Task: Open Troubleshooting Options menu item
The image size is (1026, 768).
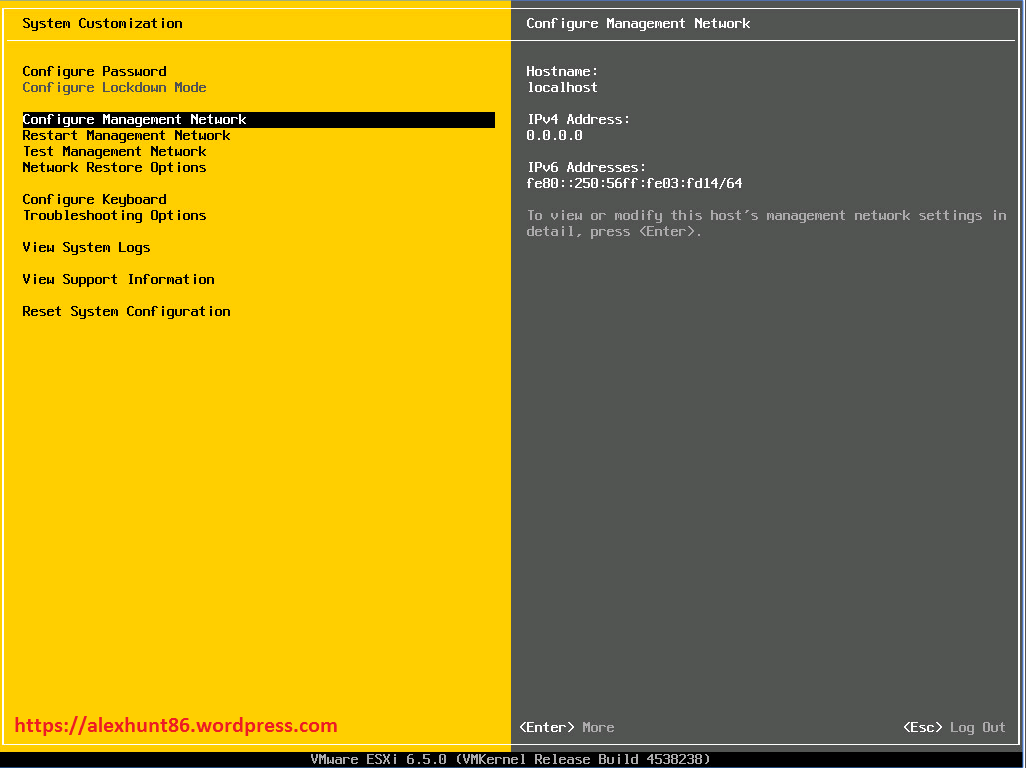Action: pos(114,215)
